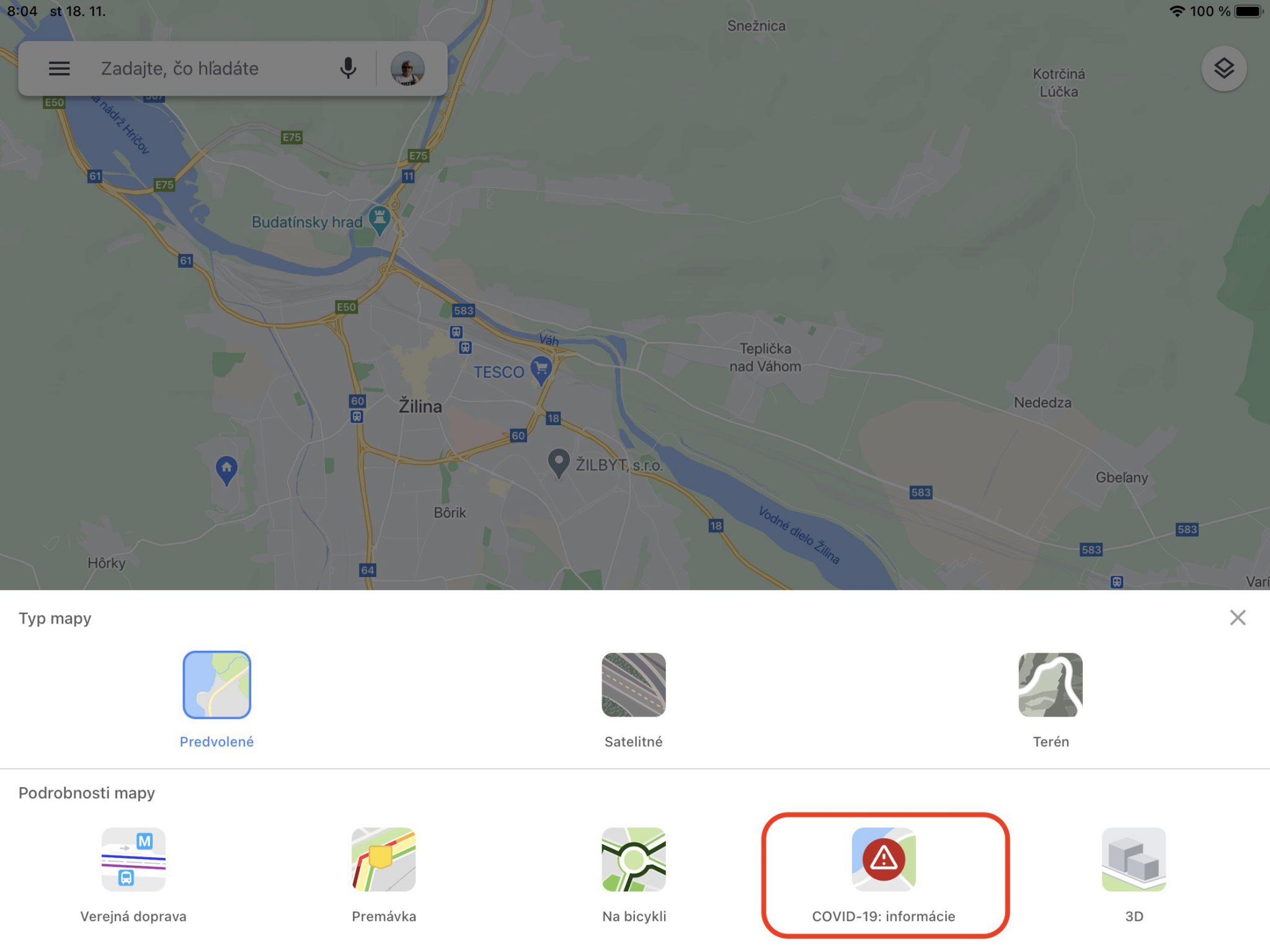Open the hamburger menu in search bar

point(60,69)
